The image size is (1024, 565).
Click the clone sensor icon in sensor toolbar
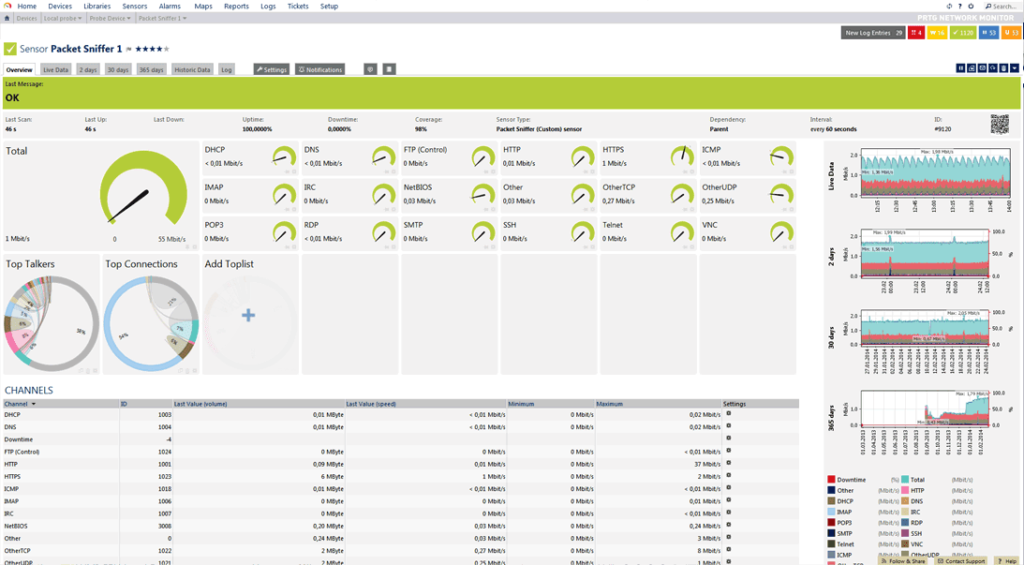tap(972, 68)
